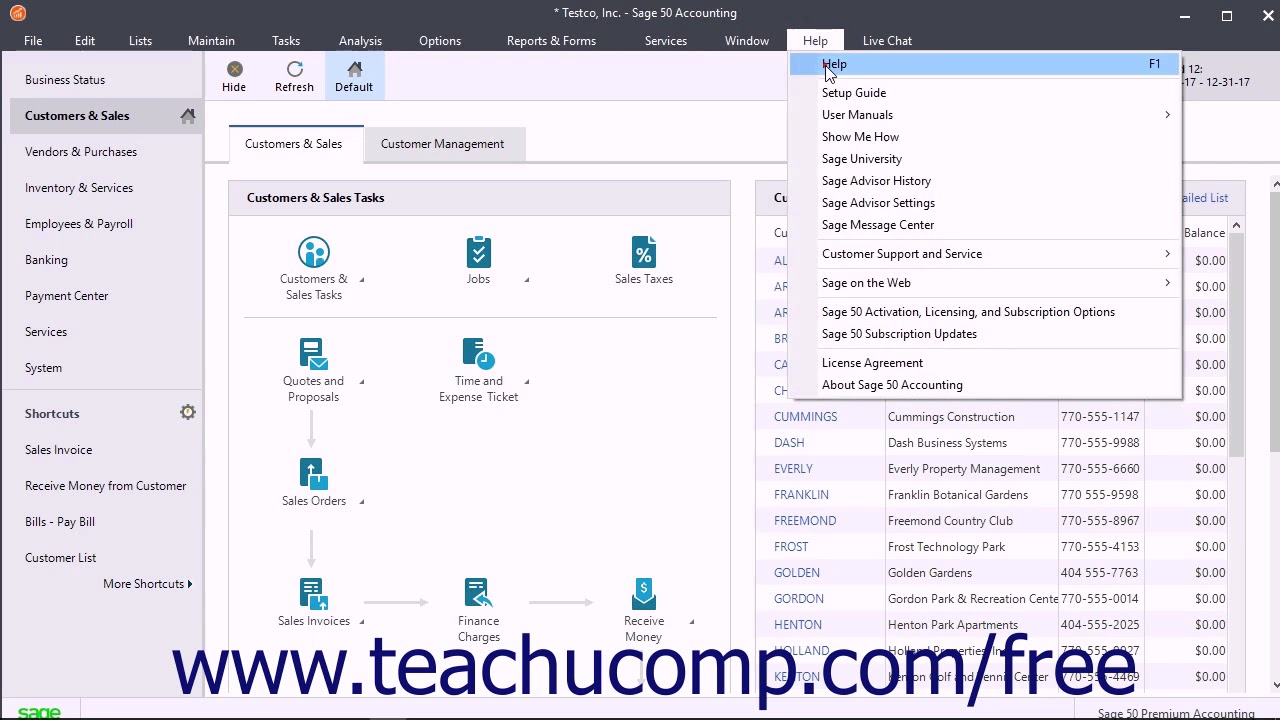The height and width of the screenshot is (720, 1280).
Task: Open the Finance Charges icon
Action: [478, 595]
